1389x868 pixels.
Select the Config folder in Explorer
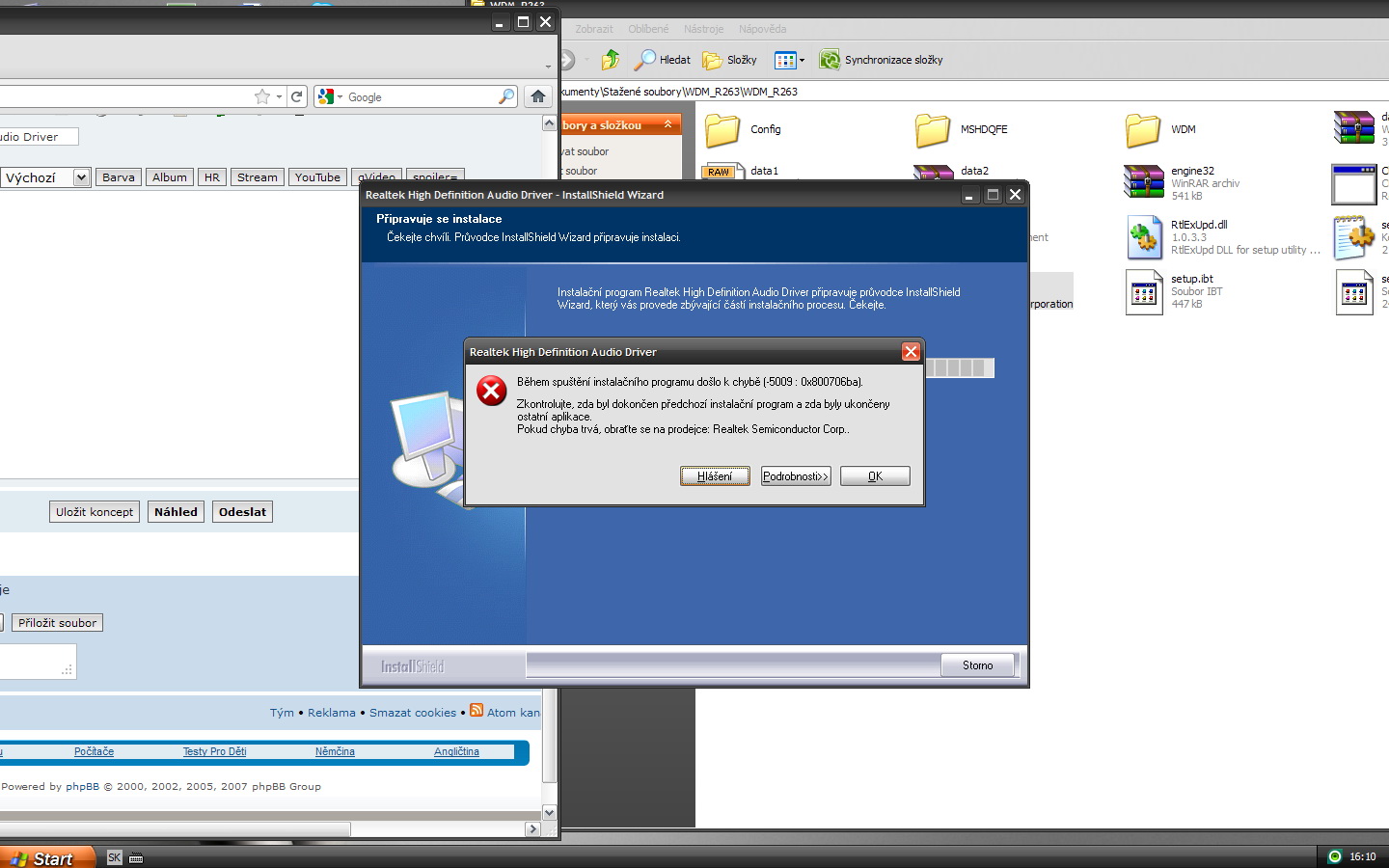click(x=743, y=129)
